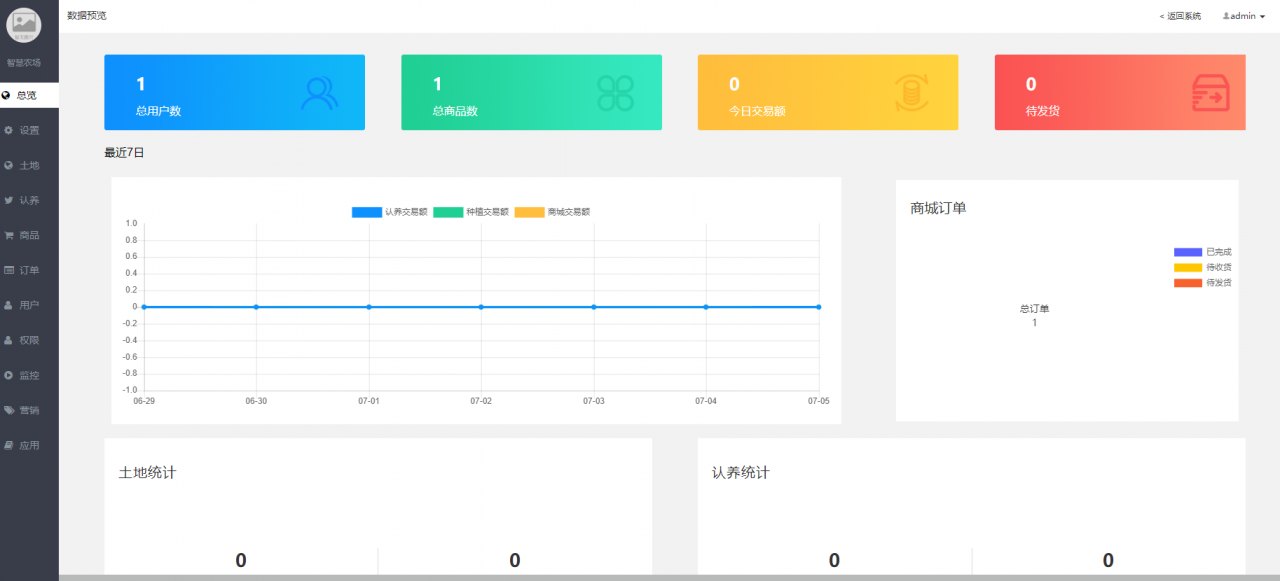This screenshot has height=581, width=1280.
Task: Click the gear icon beside 设置 in sidebar
Action: [9, 130]
